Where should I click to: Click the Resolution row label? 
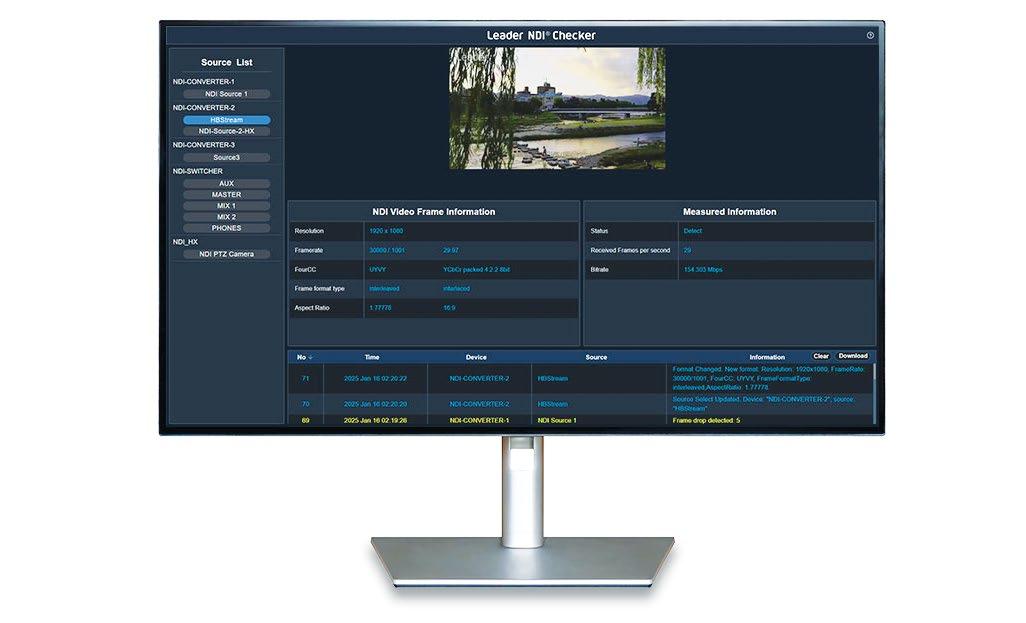click(309, 231)
